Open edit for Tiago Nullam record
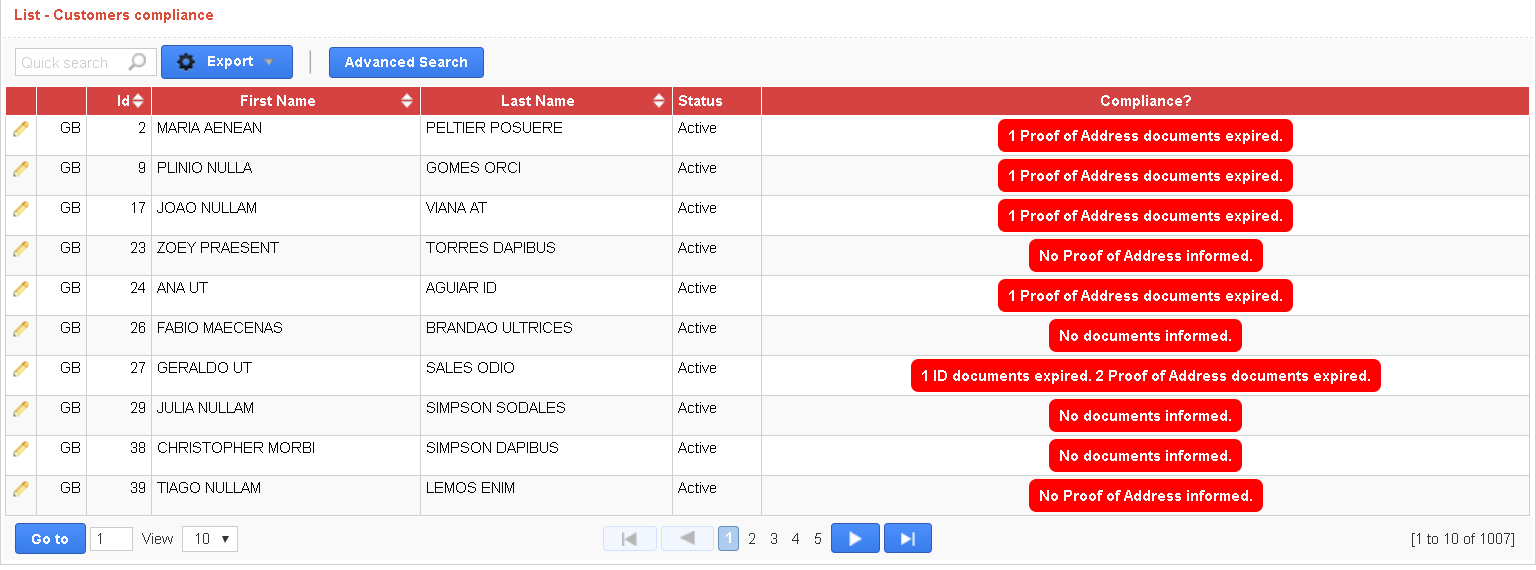Screen dimensions: 1536x570 (x=20, y=489)
